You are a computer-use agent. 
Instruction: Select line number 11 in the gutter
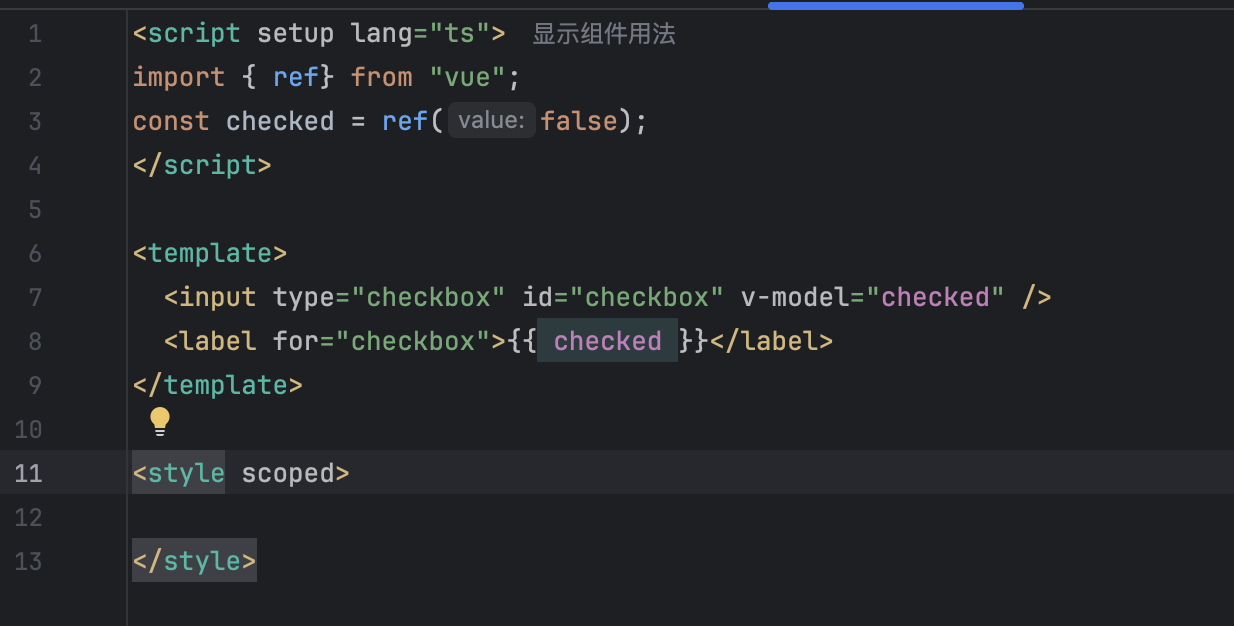29,473
